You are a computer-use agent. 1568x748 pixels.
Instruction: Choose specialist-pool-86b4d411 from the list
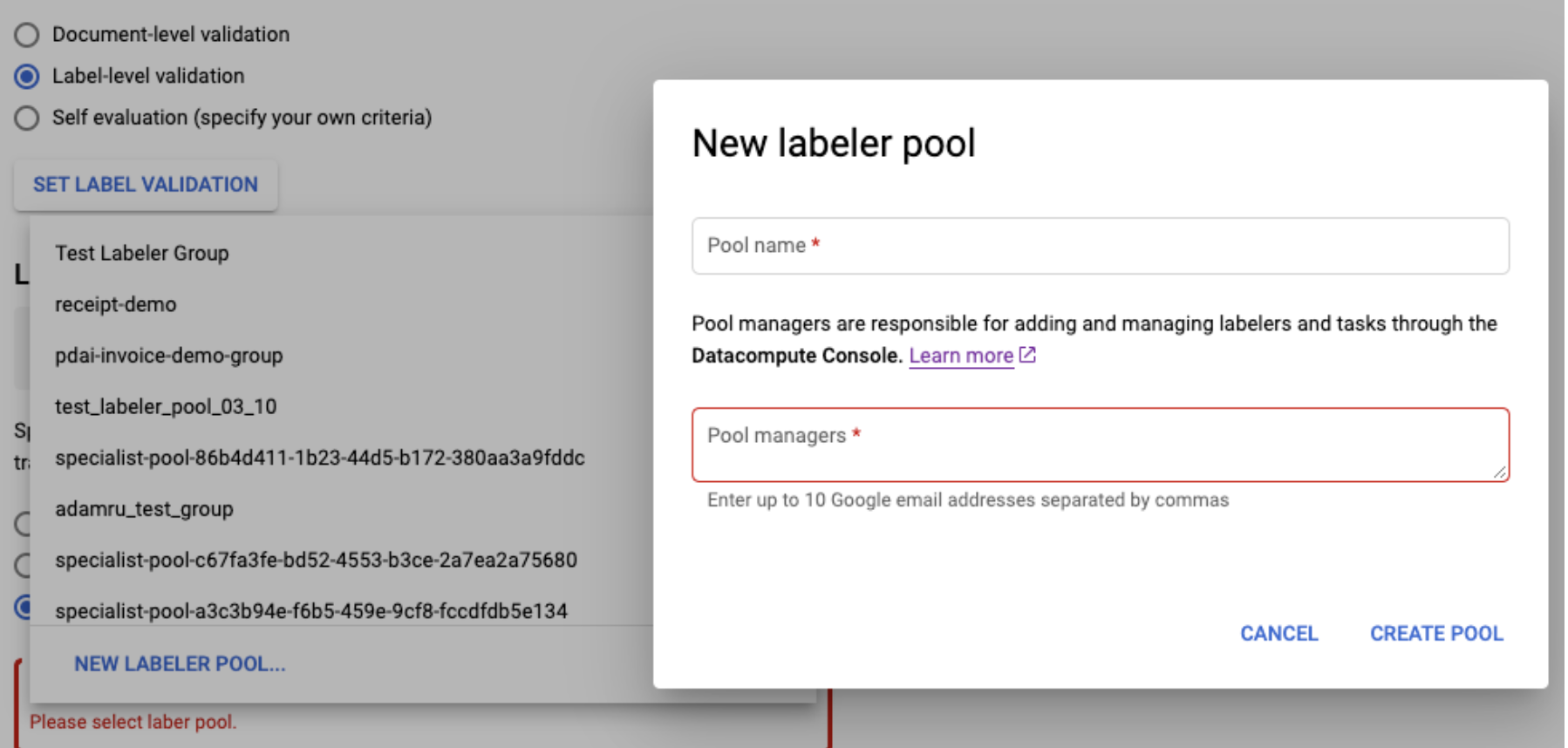coord(320,458)
